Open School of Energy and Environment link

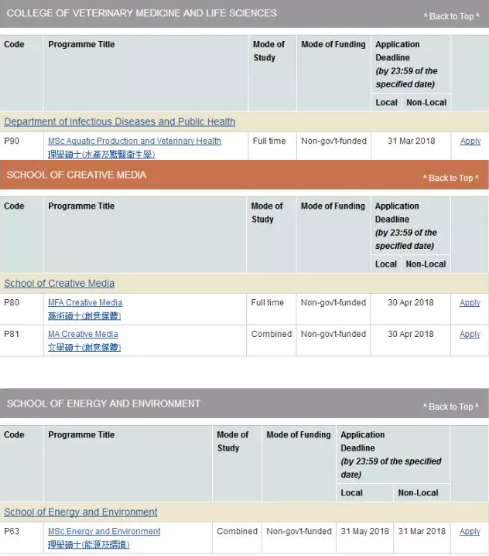point(80,512)
